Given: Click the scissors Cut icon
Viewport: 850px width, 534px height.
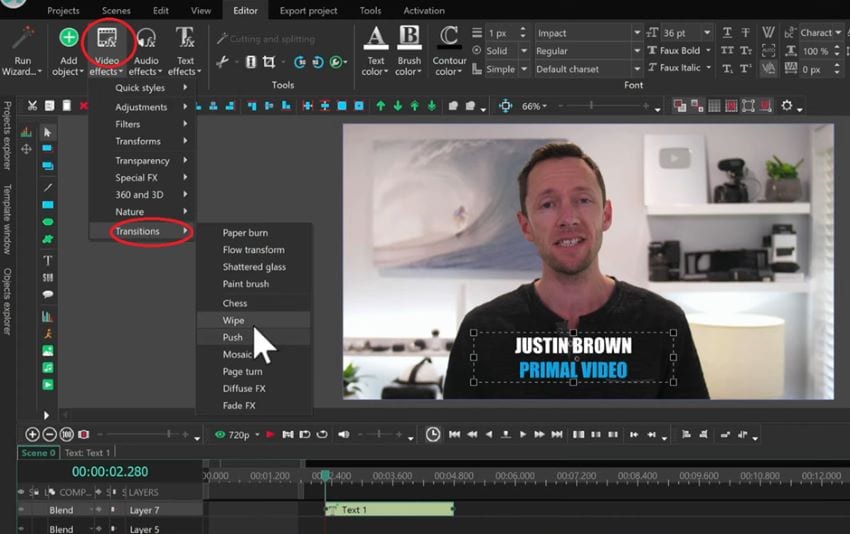Looking at the screenshot, I should (32, 106).
